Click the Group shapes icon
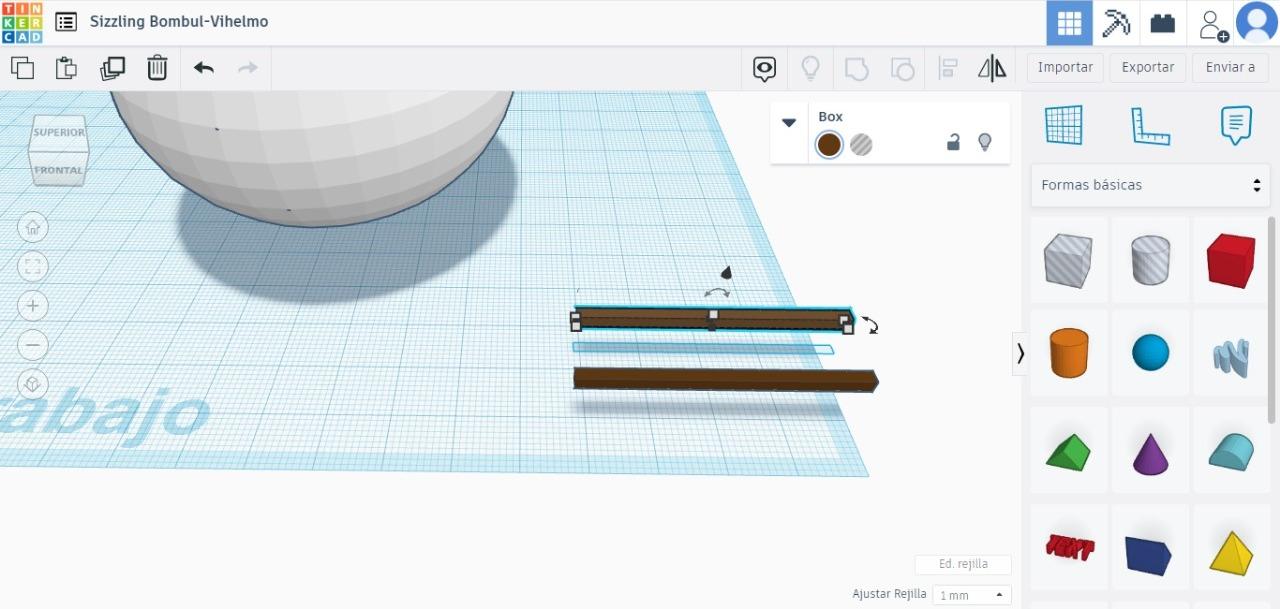This screenshot has width=1280, height=609. click(857, 68)
